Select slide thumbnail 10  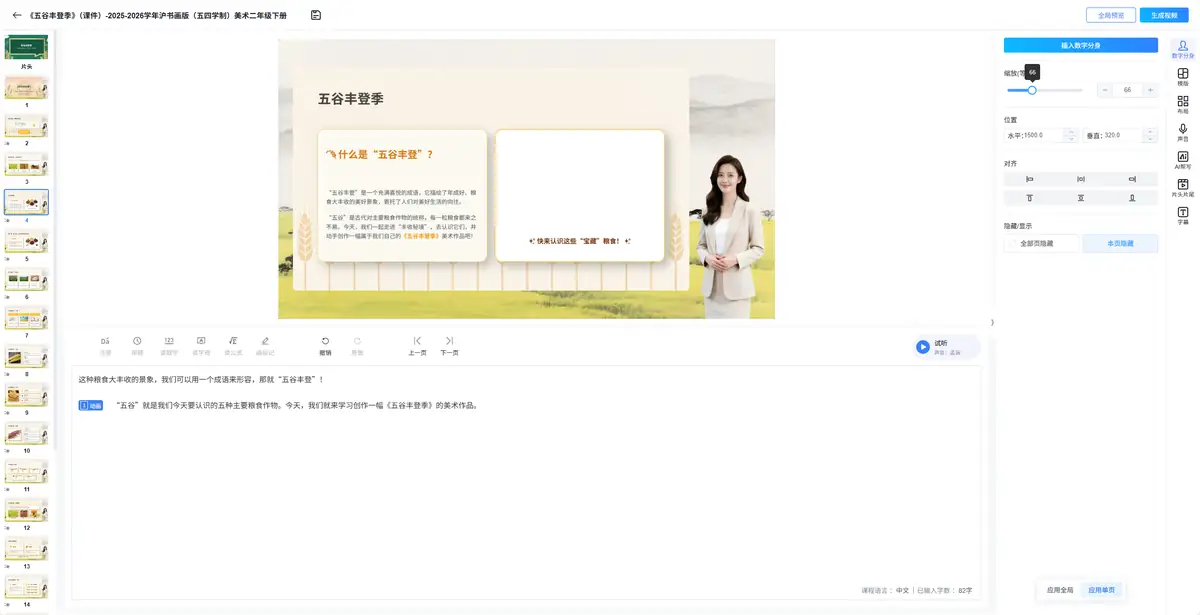click(x=26, y=432)
